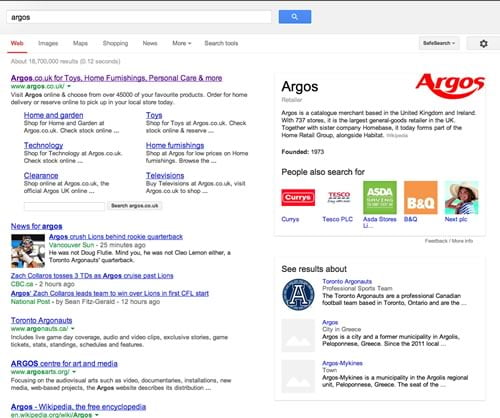Expand options arrow beside www.argonauts.ca
The image size is (500, 418).
pos(73,329)
